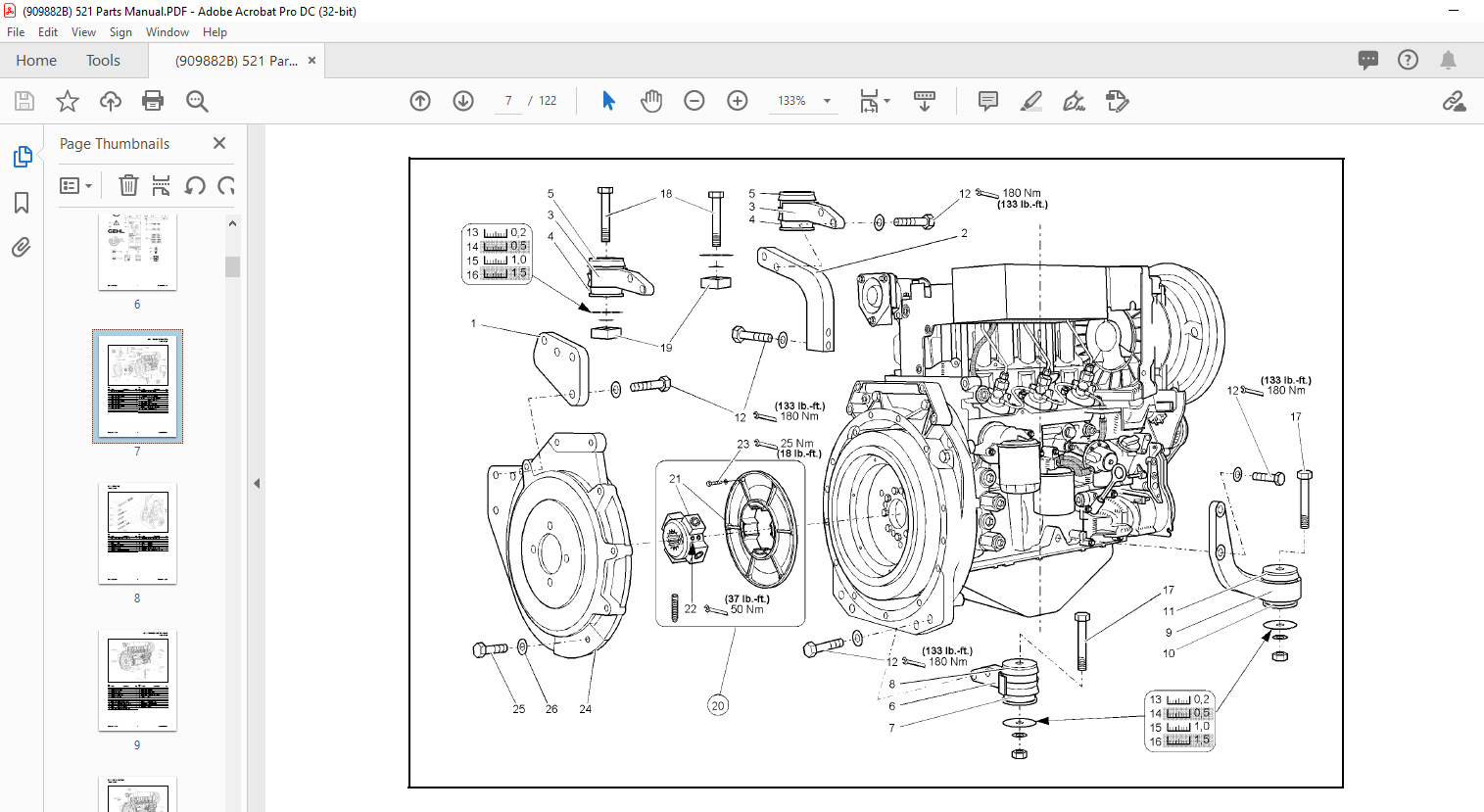Image resolution: width=1484 pixels, height=812 pixels.
Task: Select page 9 thumbnail
Action: (137, 681)
